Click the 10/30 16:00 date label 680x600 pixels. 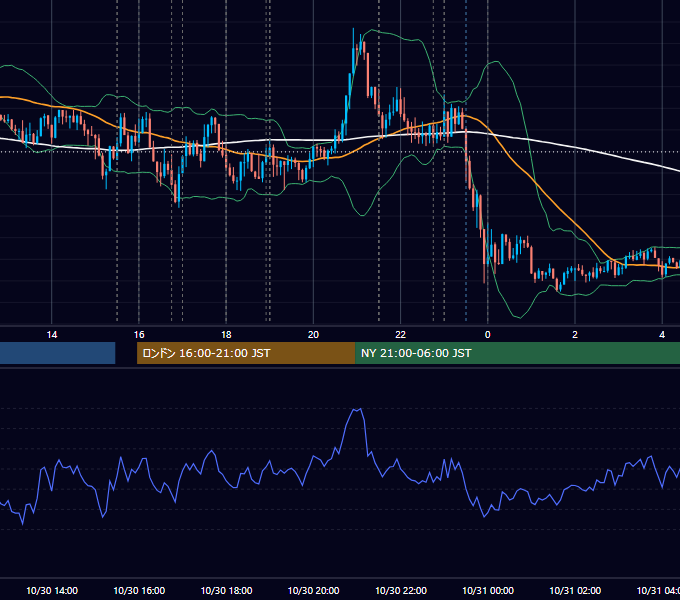139,590
